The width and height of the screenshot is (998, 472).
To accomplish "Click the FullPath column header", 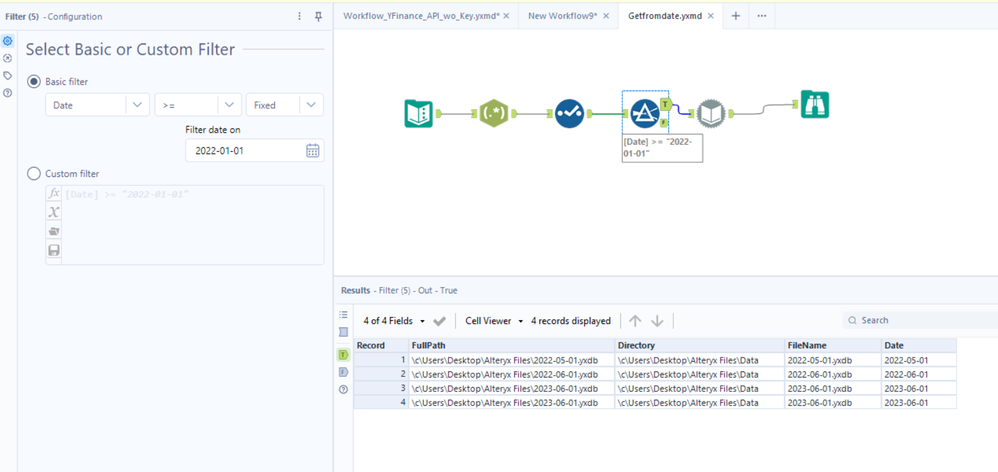I will tap(512, 345).
